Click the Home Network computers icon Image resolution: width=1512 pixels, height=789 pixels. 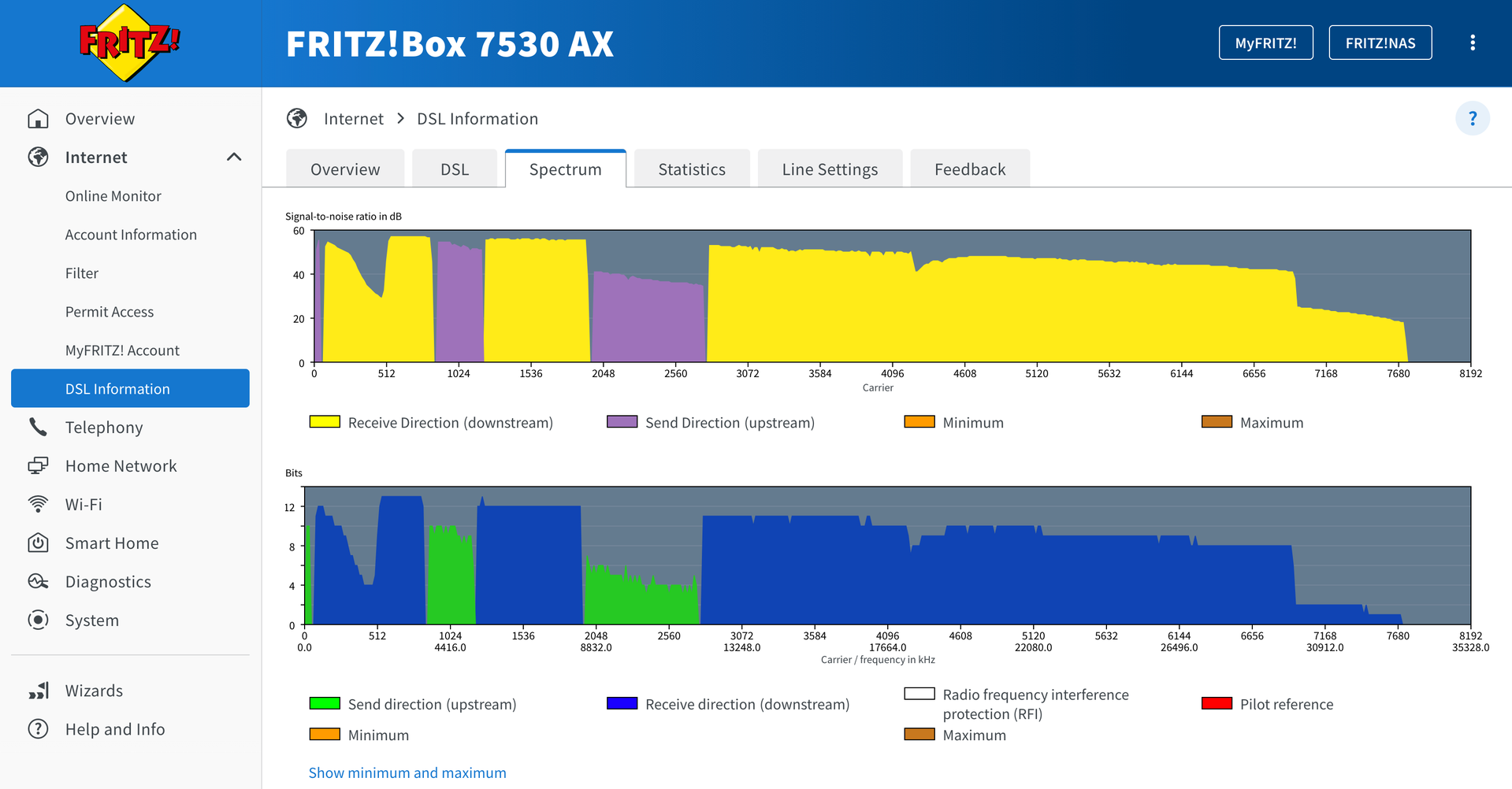[x=38, y=466]
